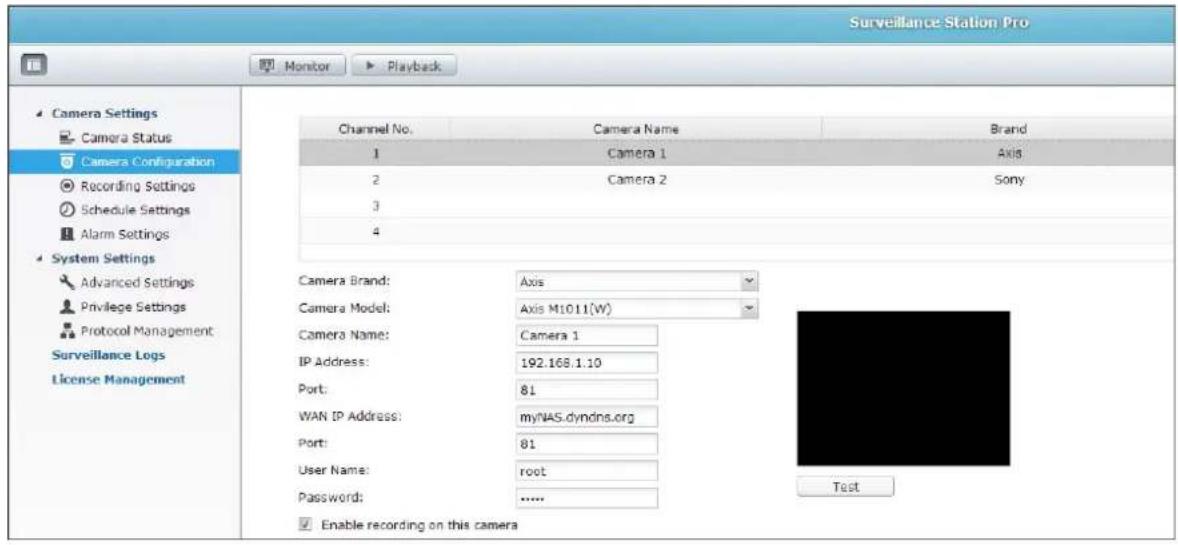
Task: Open Protocol Management
Action: pyautogui.click(x=145, y=331)
